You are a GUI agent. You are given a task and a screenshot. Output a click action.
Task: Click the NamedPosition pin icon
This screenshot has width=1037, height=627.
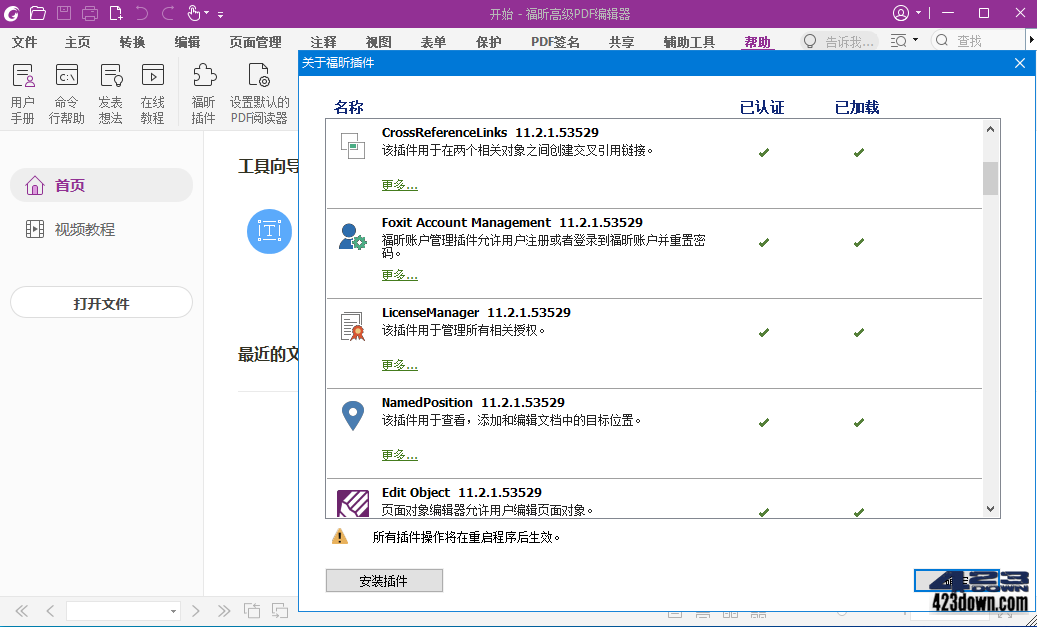click(353, 417)
